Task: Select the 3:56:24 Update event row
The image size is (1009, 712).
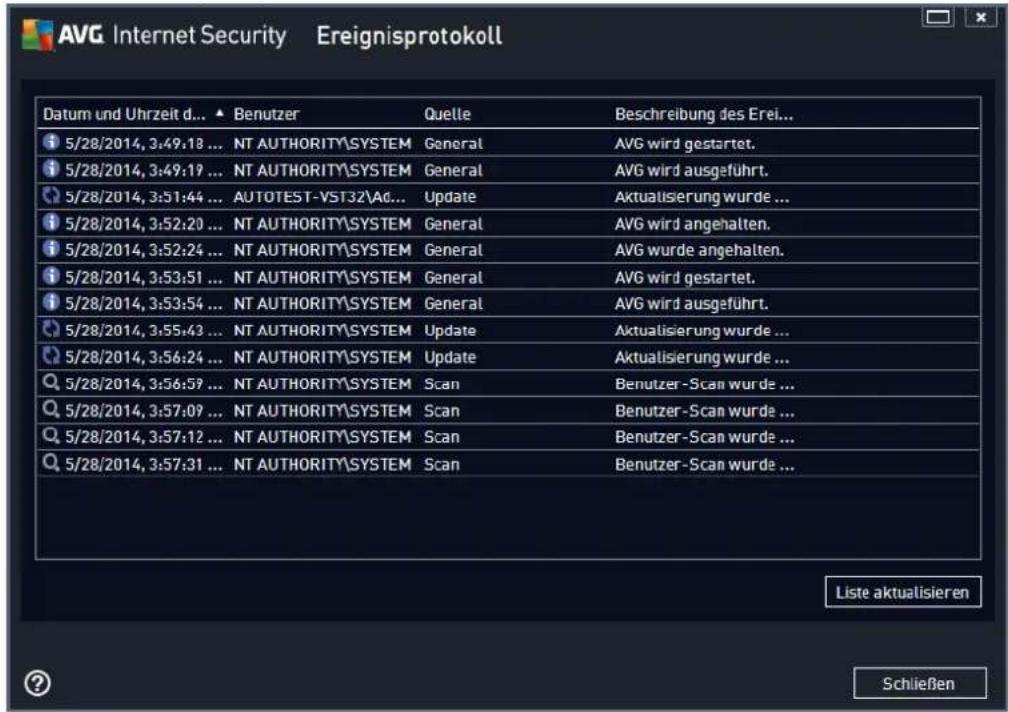Action: 508,357
